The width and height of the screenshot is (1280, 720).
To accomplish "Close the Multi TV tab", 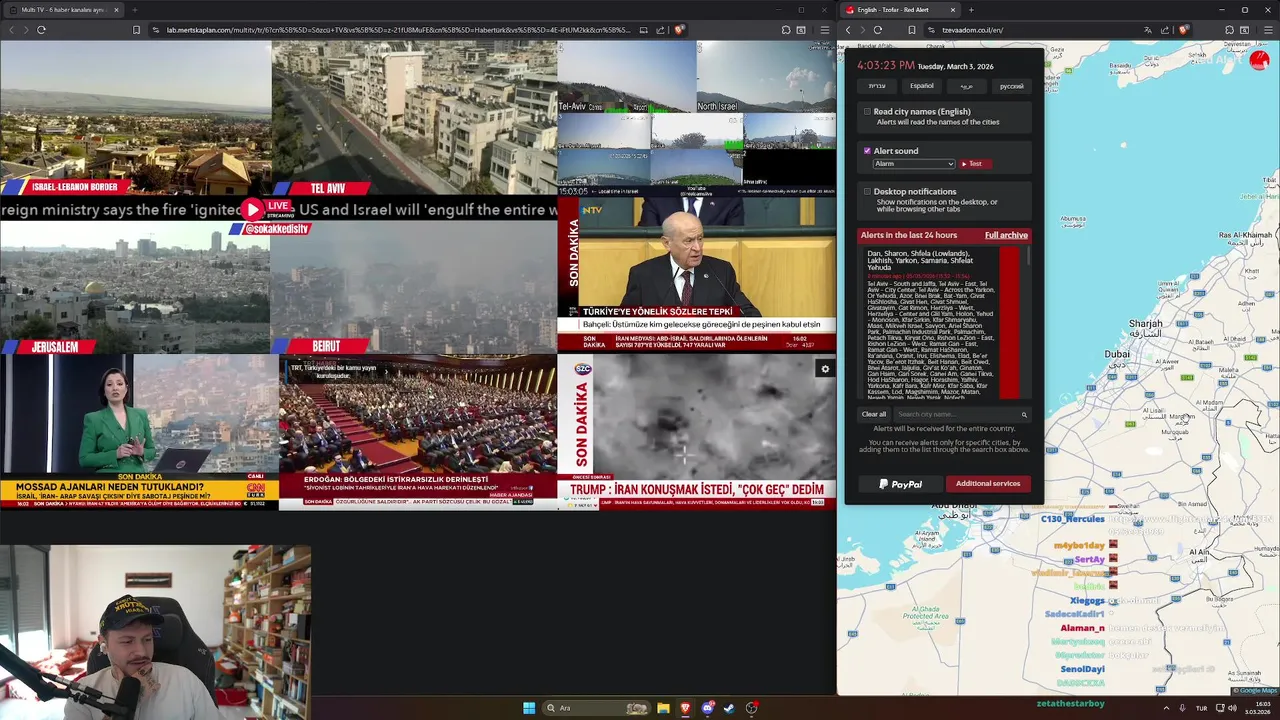I will 116,10.
